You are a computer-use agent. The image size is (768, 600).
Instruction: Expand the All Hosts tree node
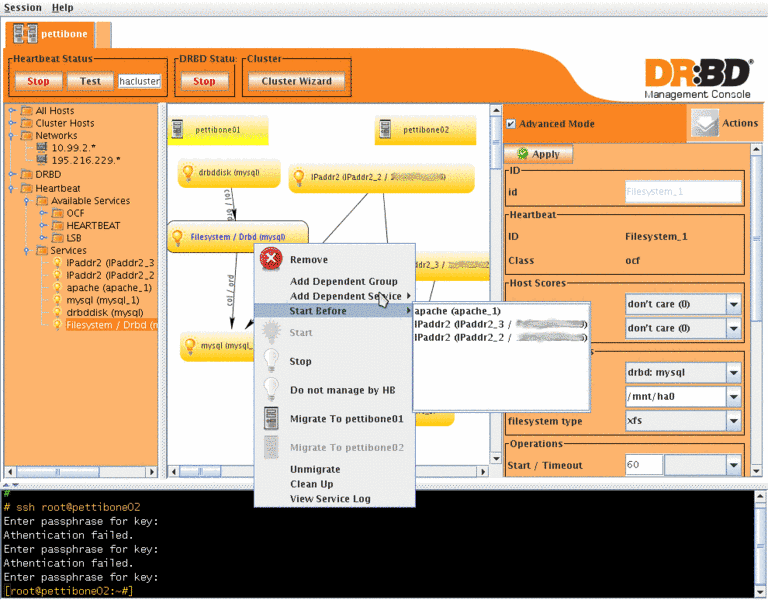coord(12,110)
